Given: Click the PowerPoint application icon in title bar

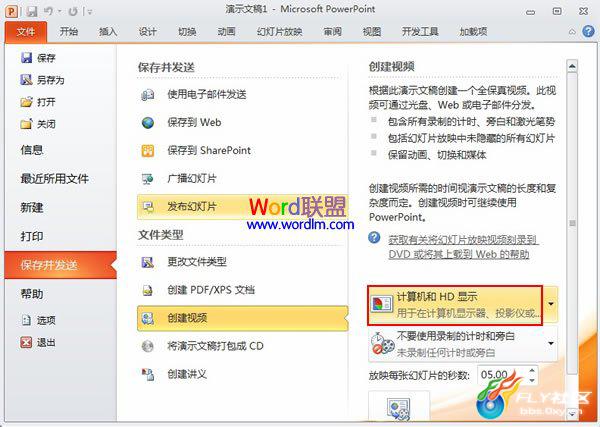Looking at the screenshot, I should point(11,11).
